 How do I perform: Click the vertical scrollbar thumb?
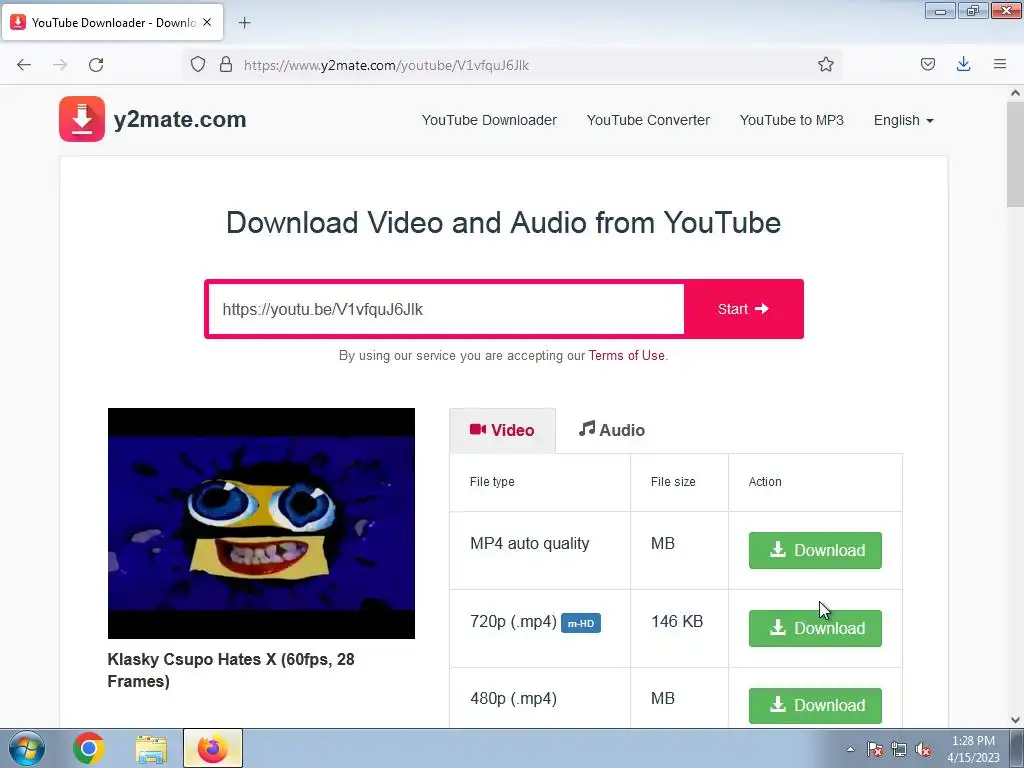pyautogui.click(x=1015, y=154)
